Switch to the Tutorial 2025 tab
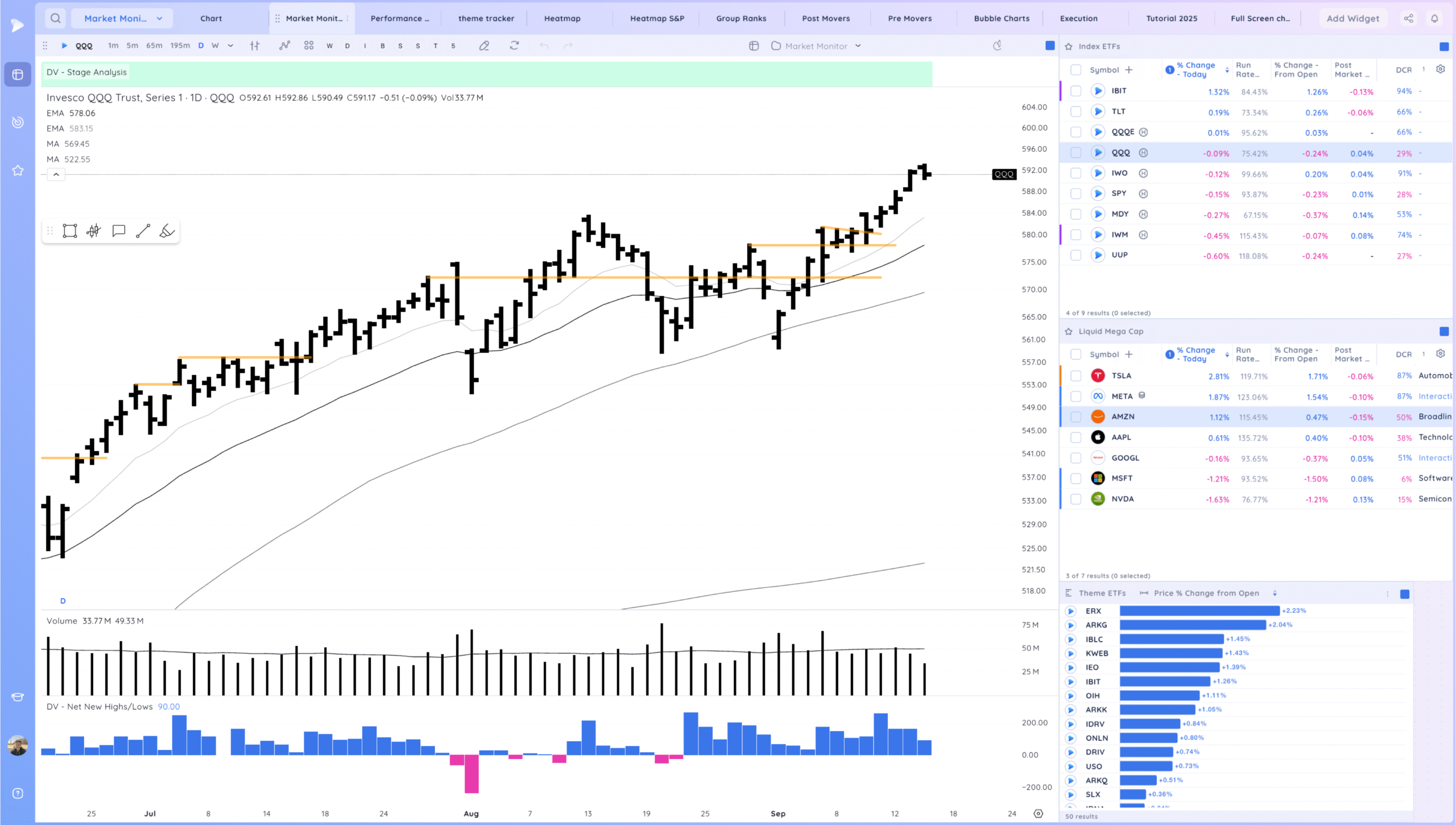This screenshot has height=825, width=1456. (x=1172, y=18)
